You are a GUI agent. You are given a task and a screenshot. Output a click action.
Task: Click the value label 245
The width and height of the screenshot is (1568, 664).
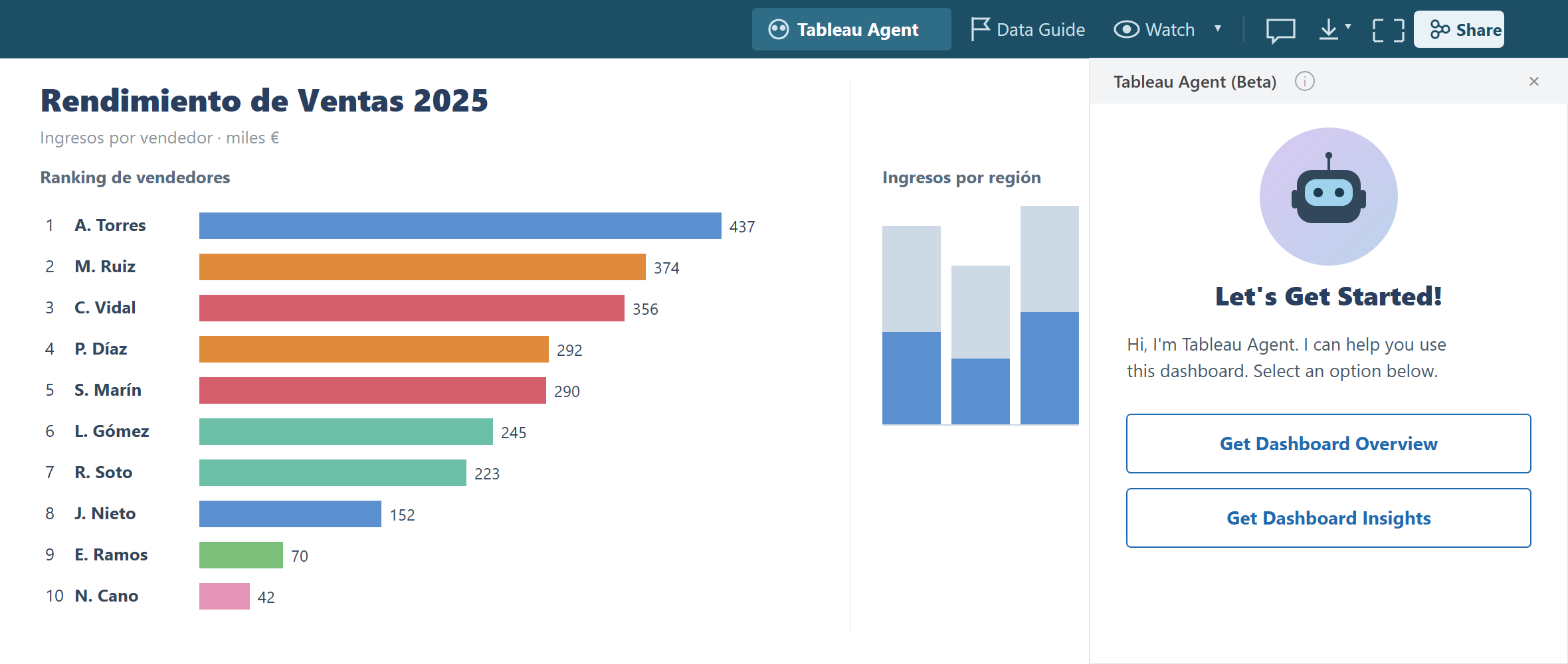(514, 433)
